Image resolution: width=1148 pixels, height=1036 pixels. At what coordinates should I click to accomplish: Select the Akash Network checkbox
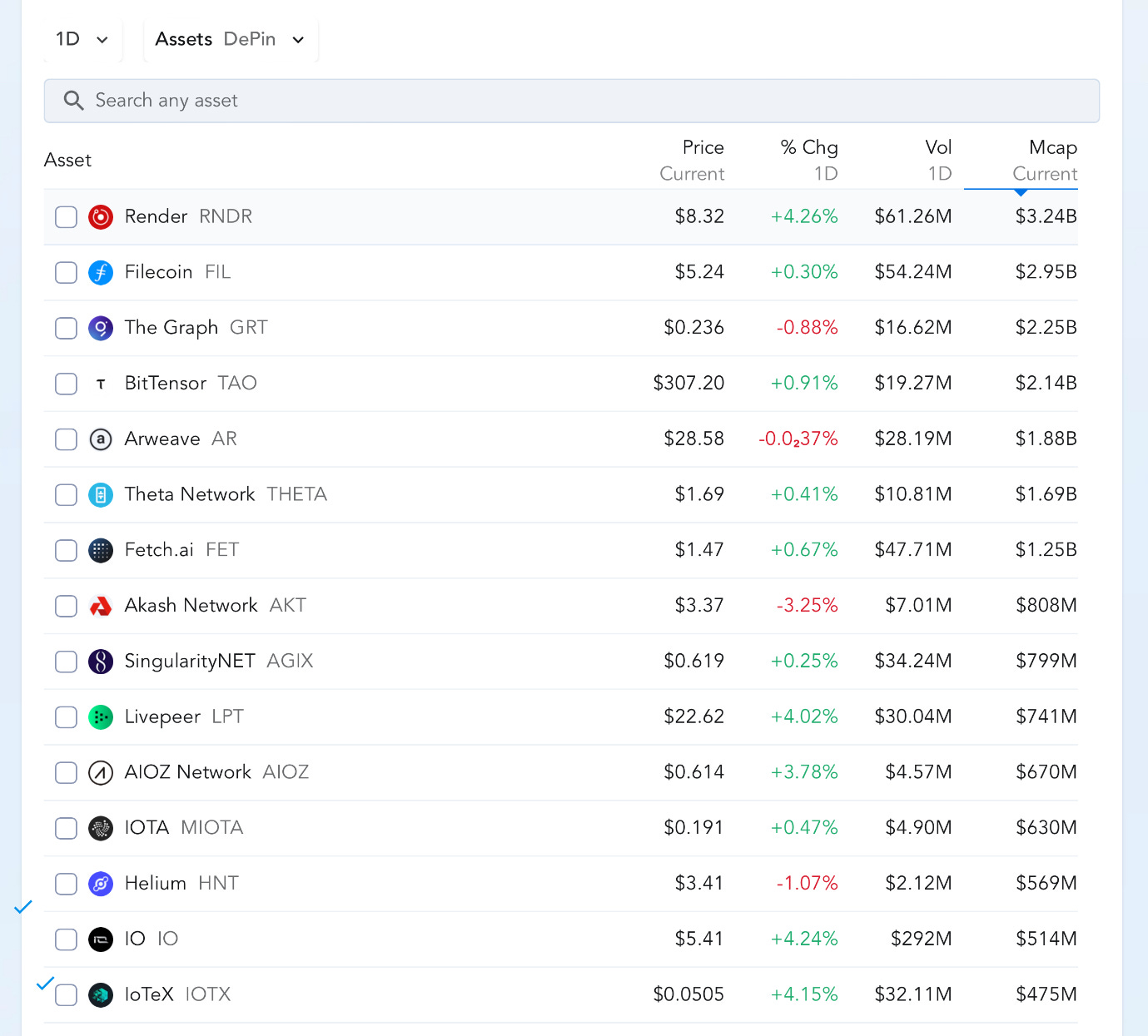point(66,606)
